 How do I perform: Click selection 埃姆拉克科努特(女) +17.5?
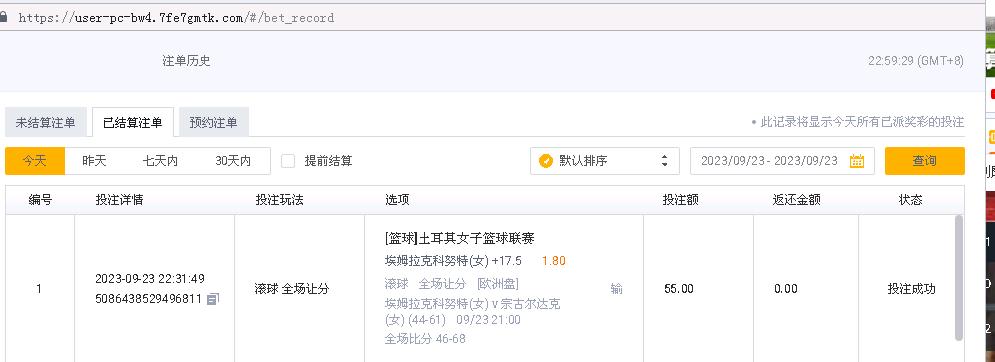click(x=453, y=261)
